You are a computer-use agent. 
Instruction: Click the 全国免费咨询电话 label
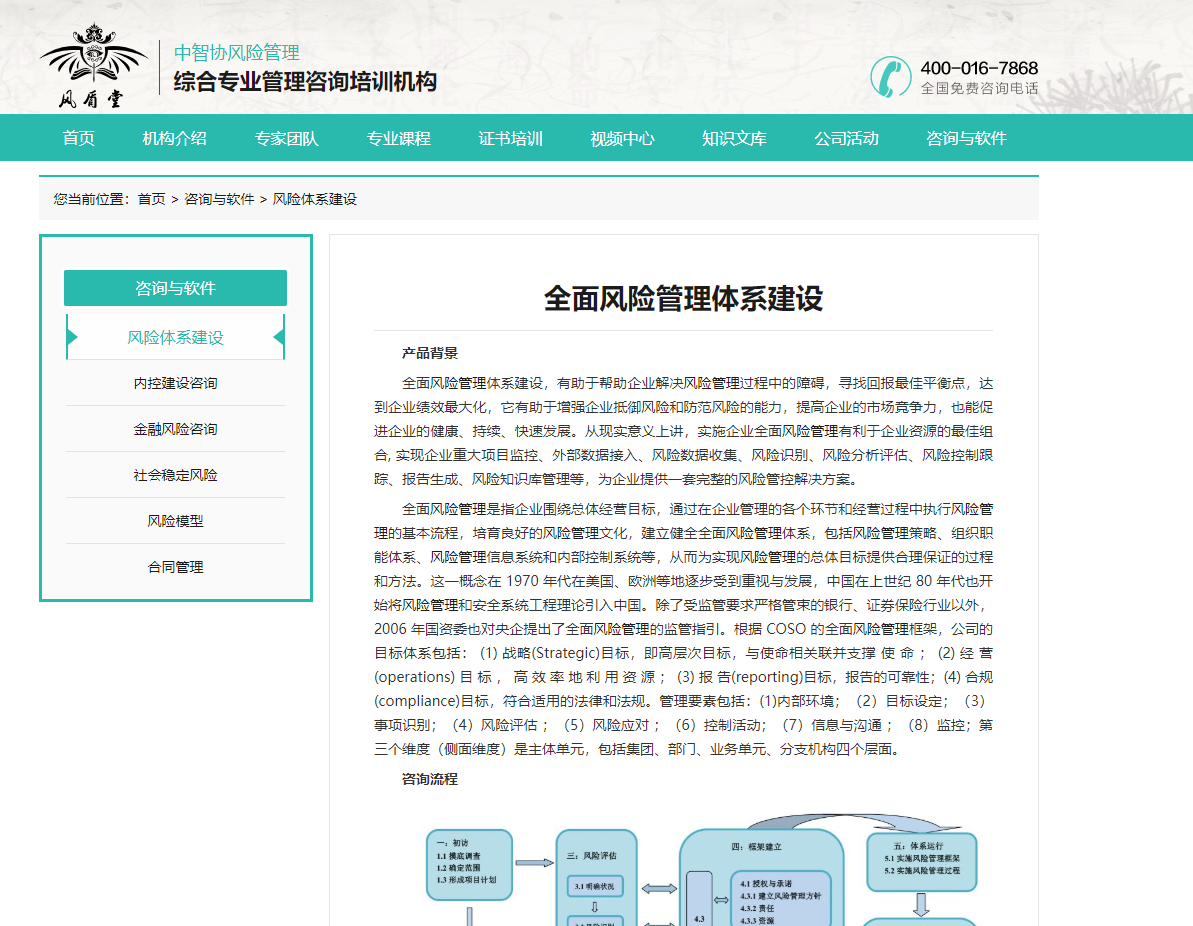979,88
